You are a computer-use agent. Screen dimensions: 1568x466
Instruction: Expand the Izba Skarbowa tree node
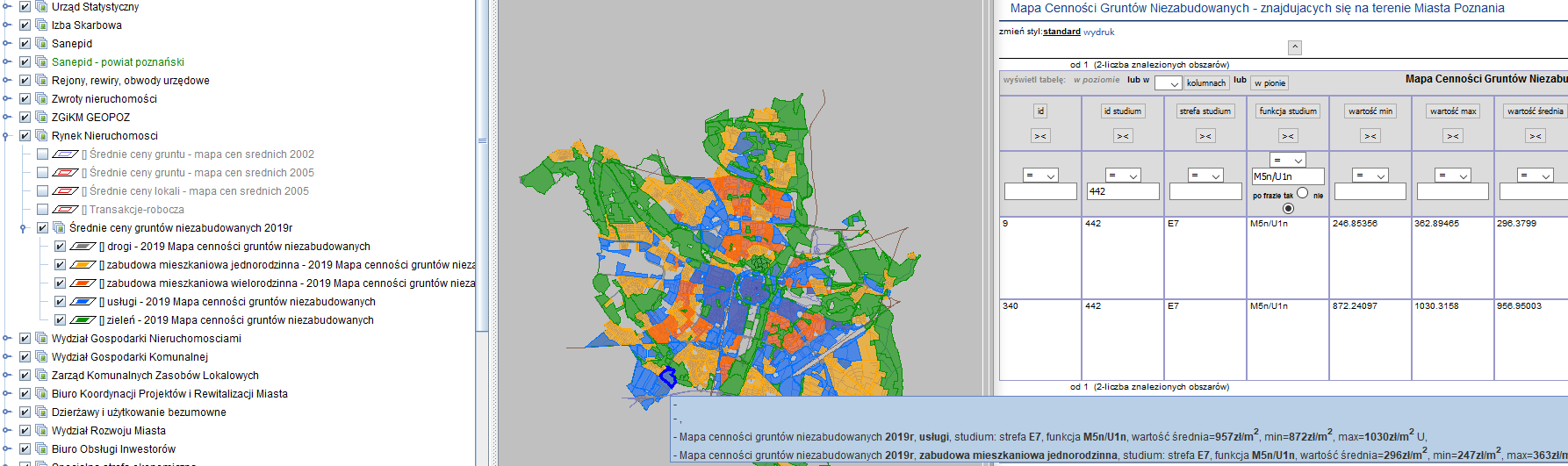(7, 25)
